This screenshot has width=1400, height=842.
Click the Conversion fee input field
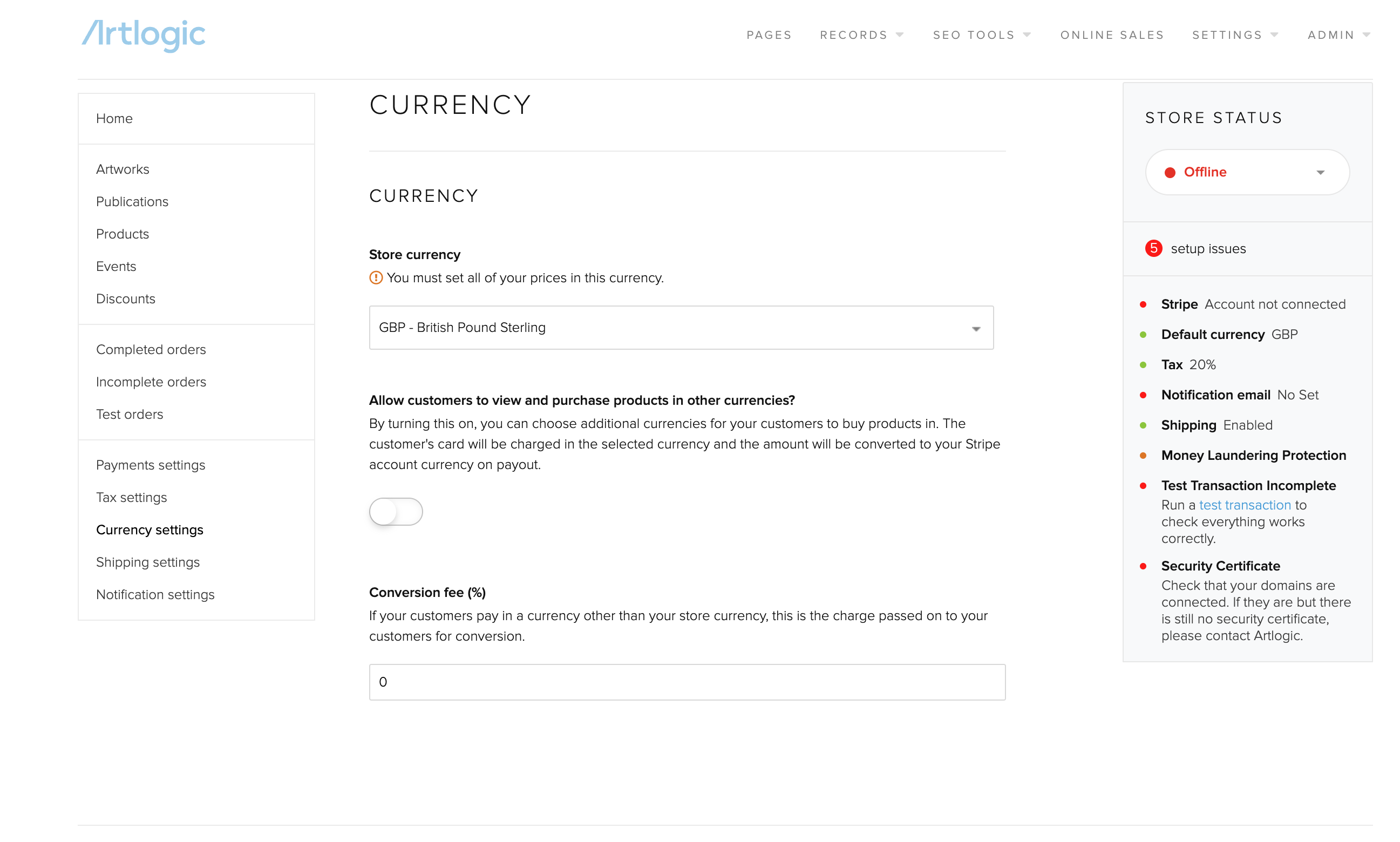[687, 682]
